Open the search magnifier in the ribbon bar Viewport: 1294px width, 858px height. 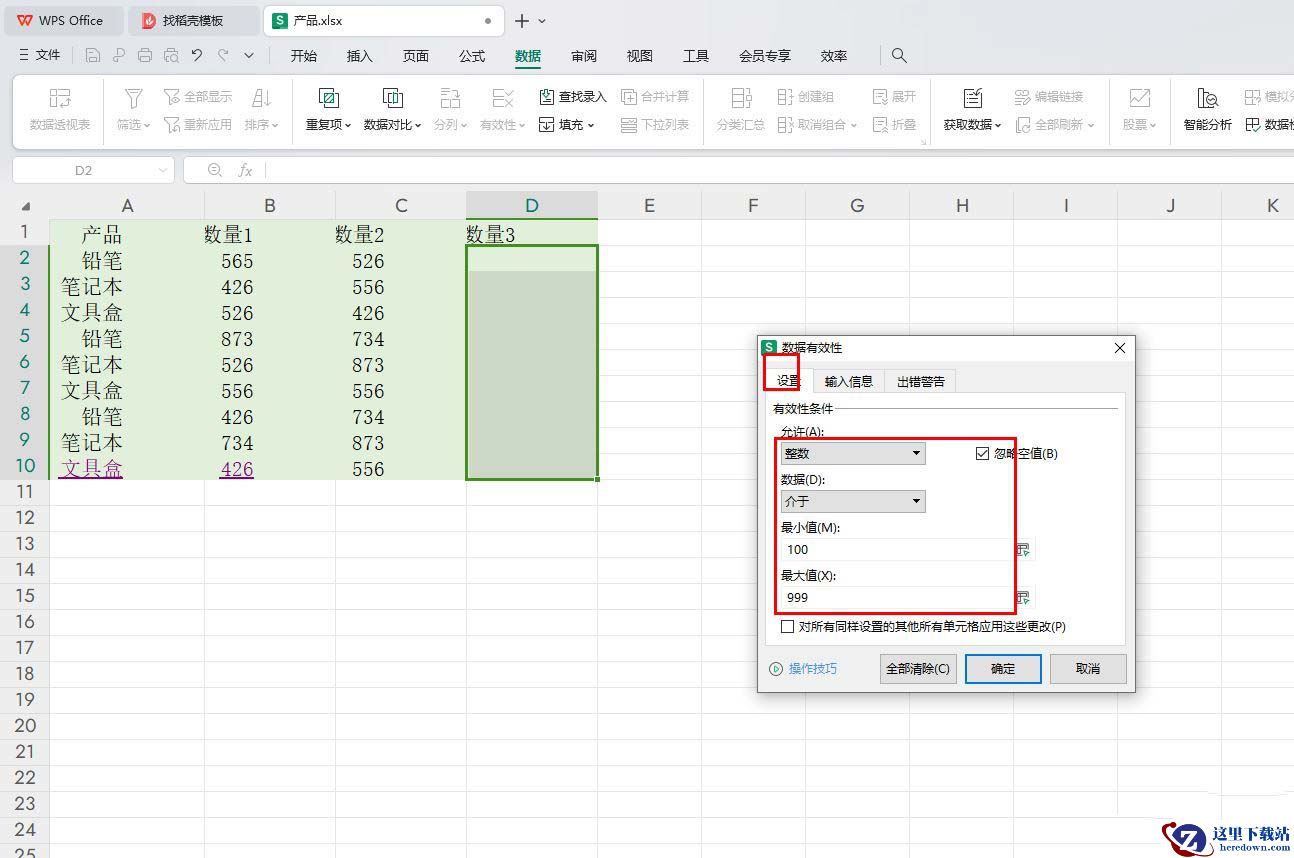(x=899, y=56)
